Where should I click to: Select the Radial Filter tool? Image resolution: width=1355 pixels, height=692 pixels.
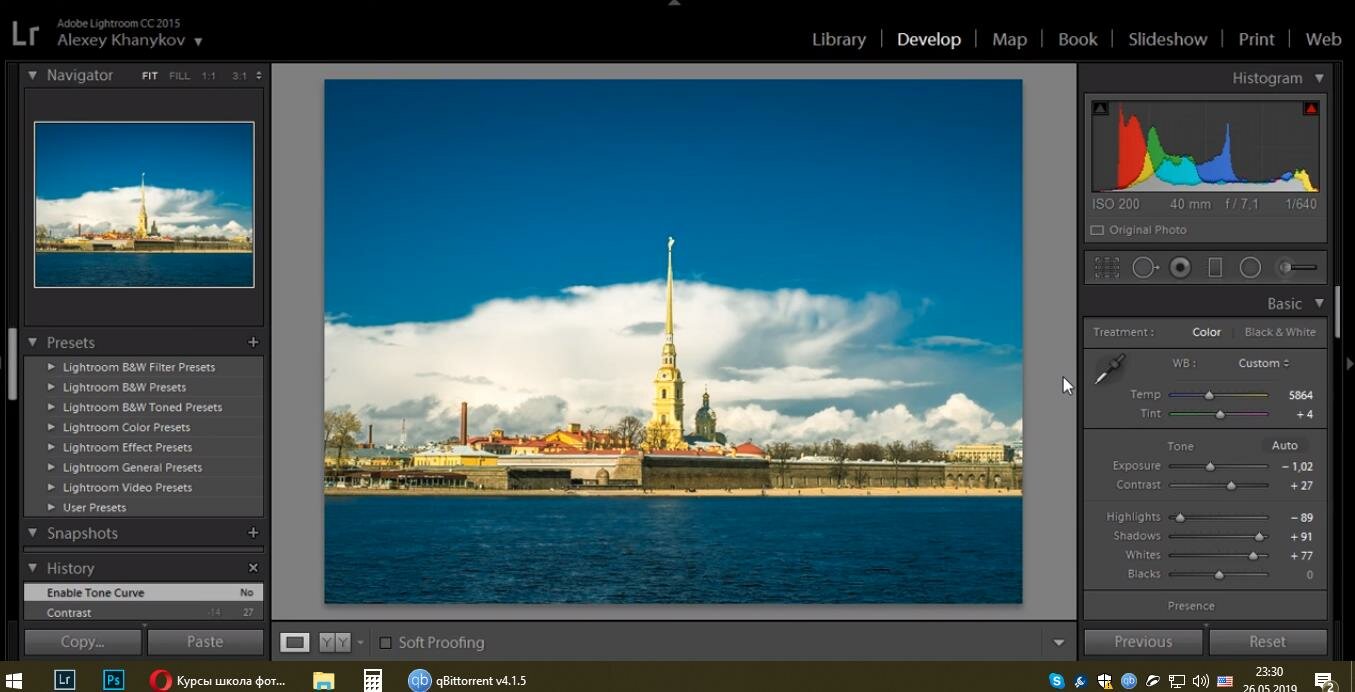pyautogui.click(x=1250, y=267)
